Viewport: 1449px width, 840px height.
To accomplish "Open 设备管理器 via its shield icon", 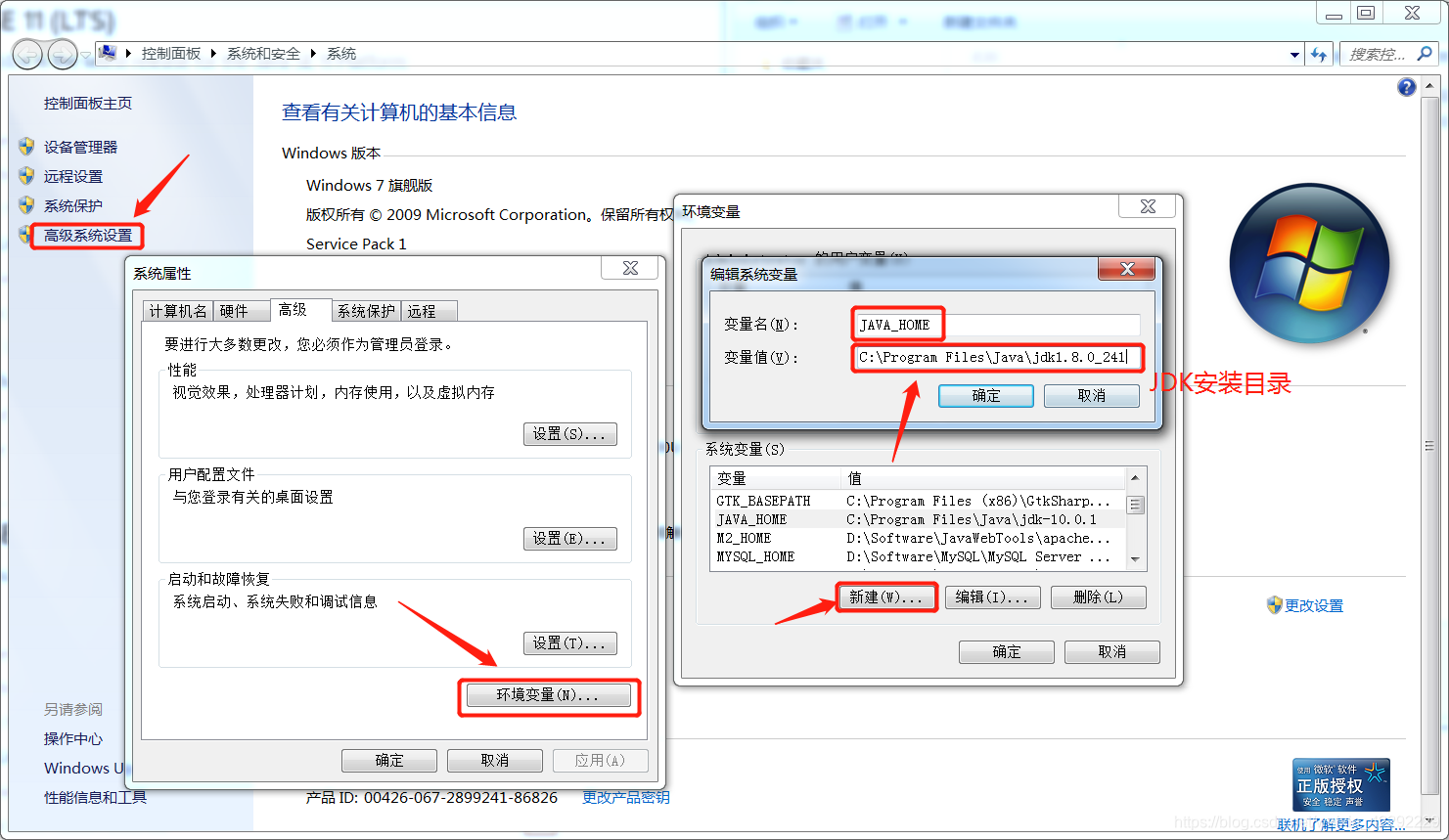I will tap(27, 147).
